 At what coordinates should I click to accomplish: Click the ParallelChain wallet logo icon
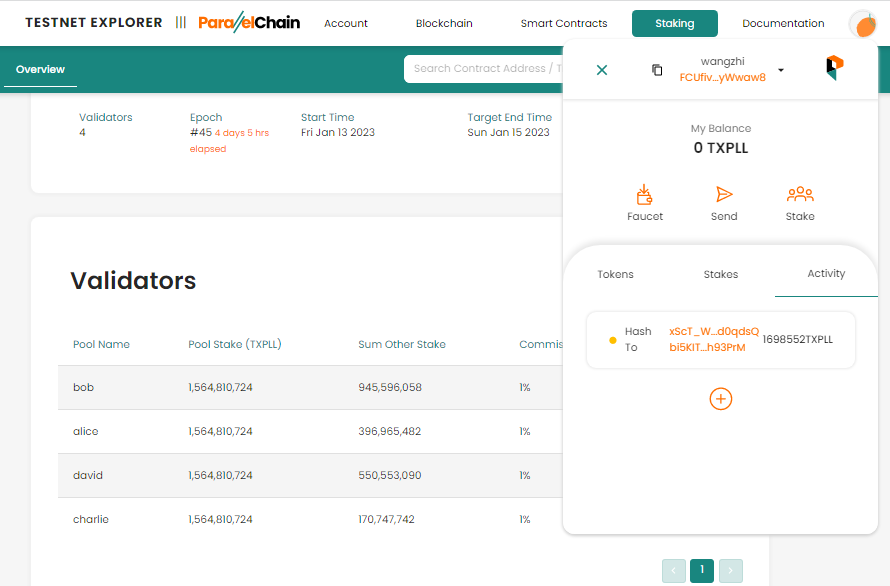[834, 68]
